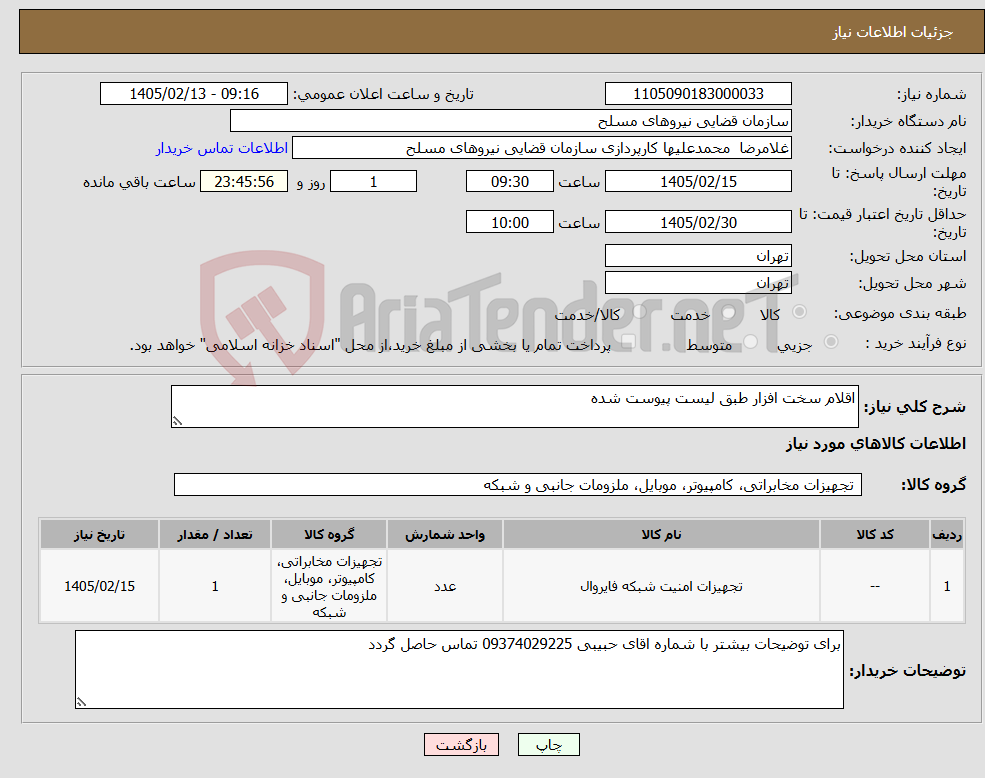Click resize handle of buyer notes textarea
This screenshot has width=985, height=778.
(x=81, y=703)
